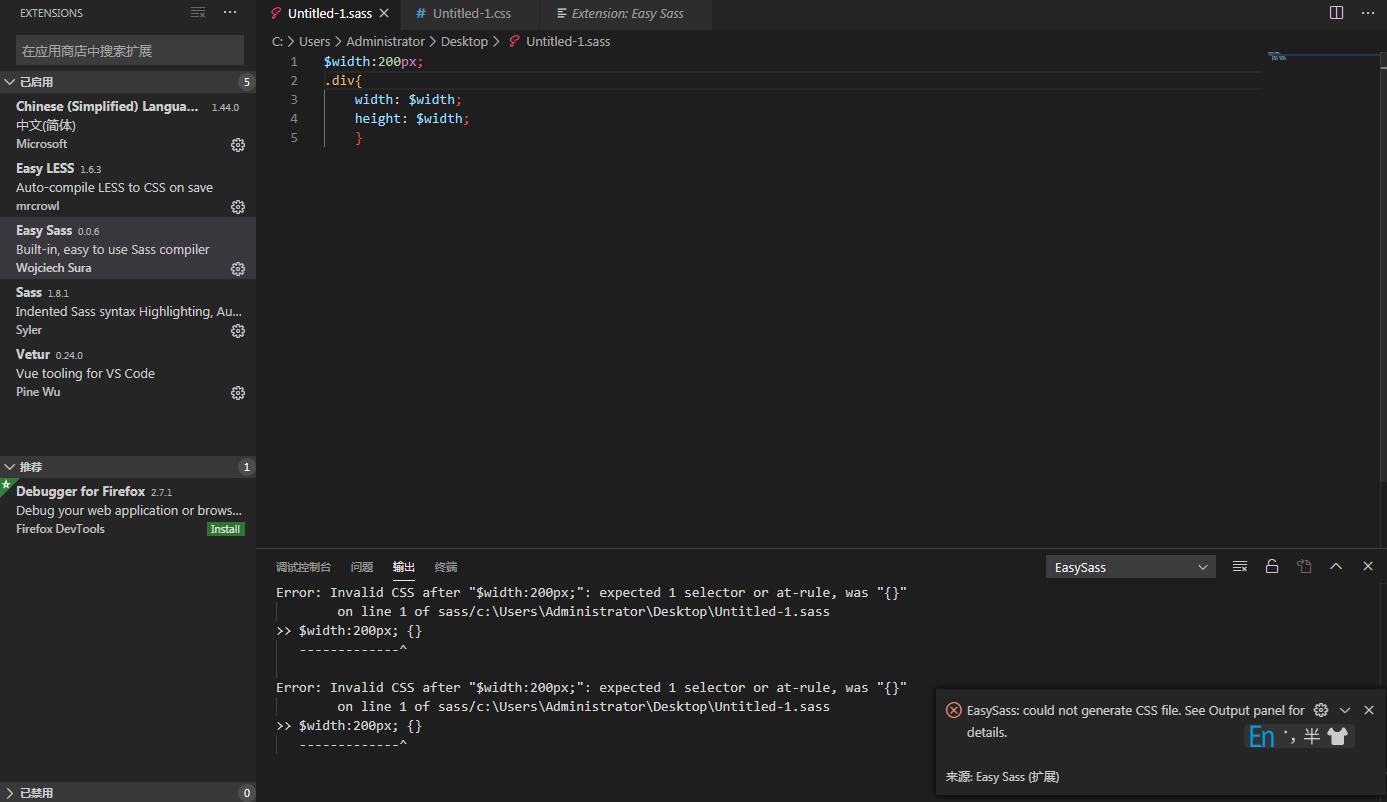Open the EasySass notification settings gear
1387x802 pixels.
(x=1321, y=710)
